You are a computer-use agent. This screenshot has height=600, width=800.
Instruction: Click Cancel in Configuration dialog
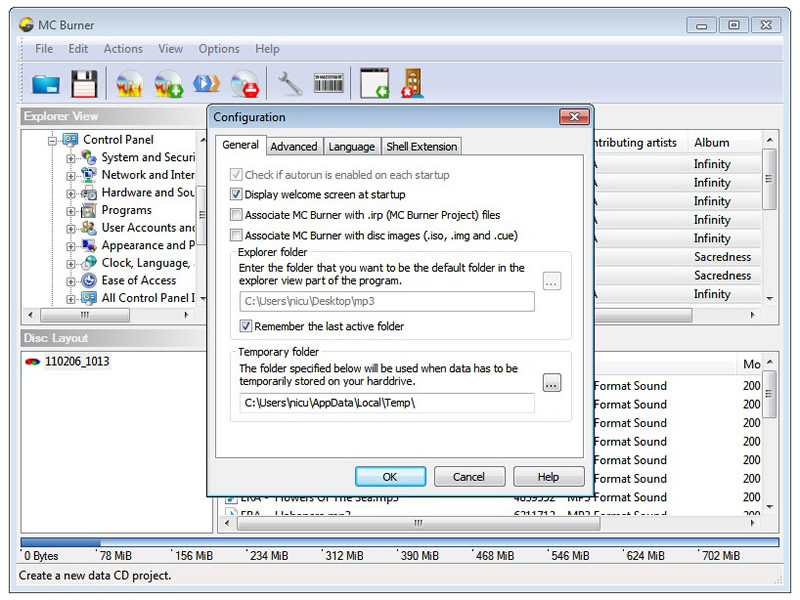click(x=469, y=477)
